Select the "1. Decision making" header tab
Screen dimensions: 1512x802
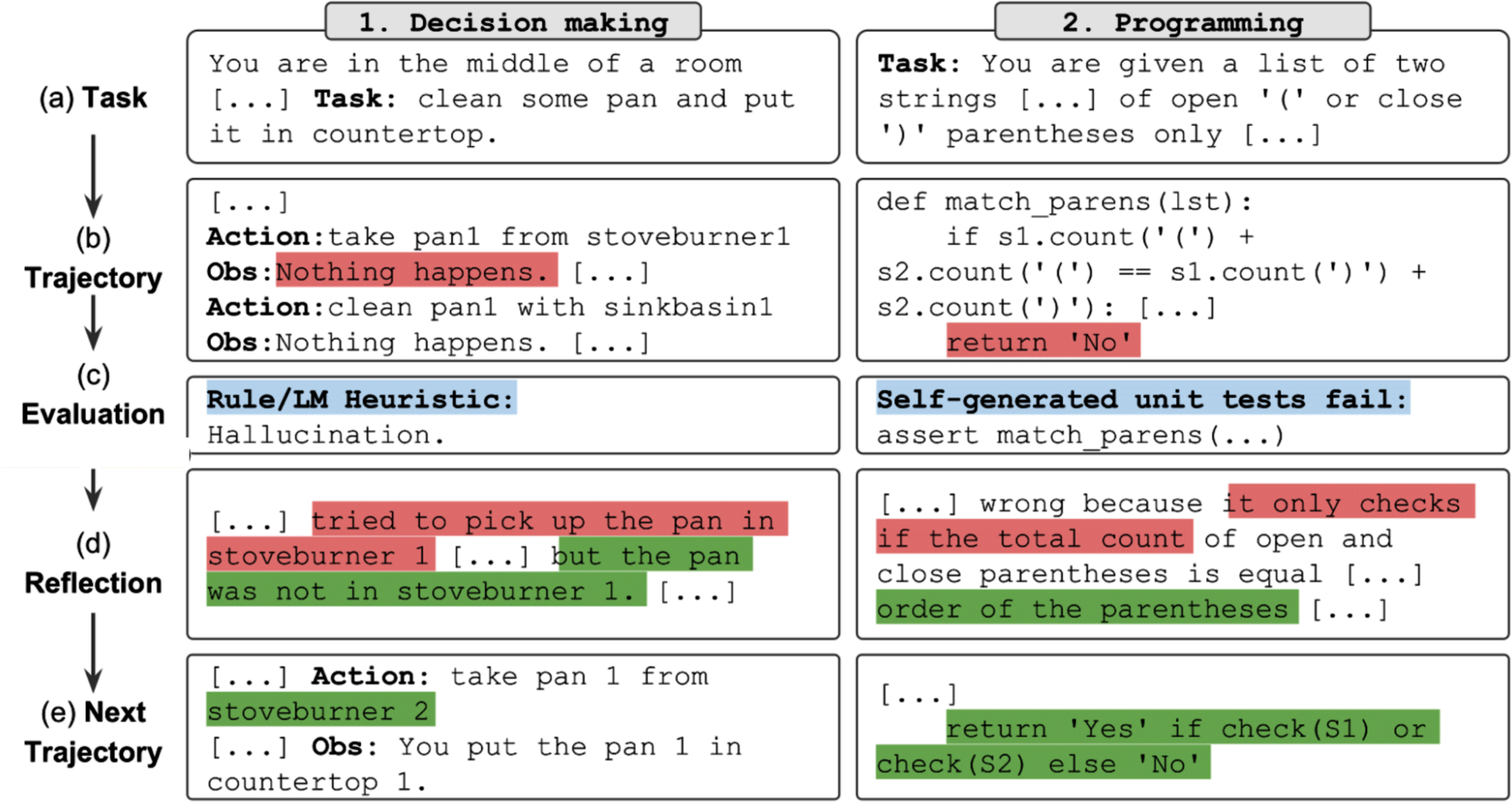512,22
